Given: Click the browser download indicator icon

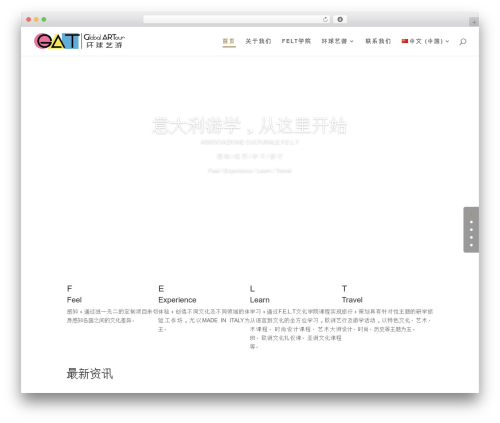Looking at the screenshot, I should point(340,19).
